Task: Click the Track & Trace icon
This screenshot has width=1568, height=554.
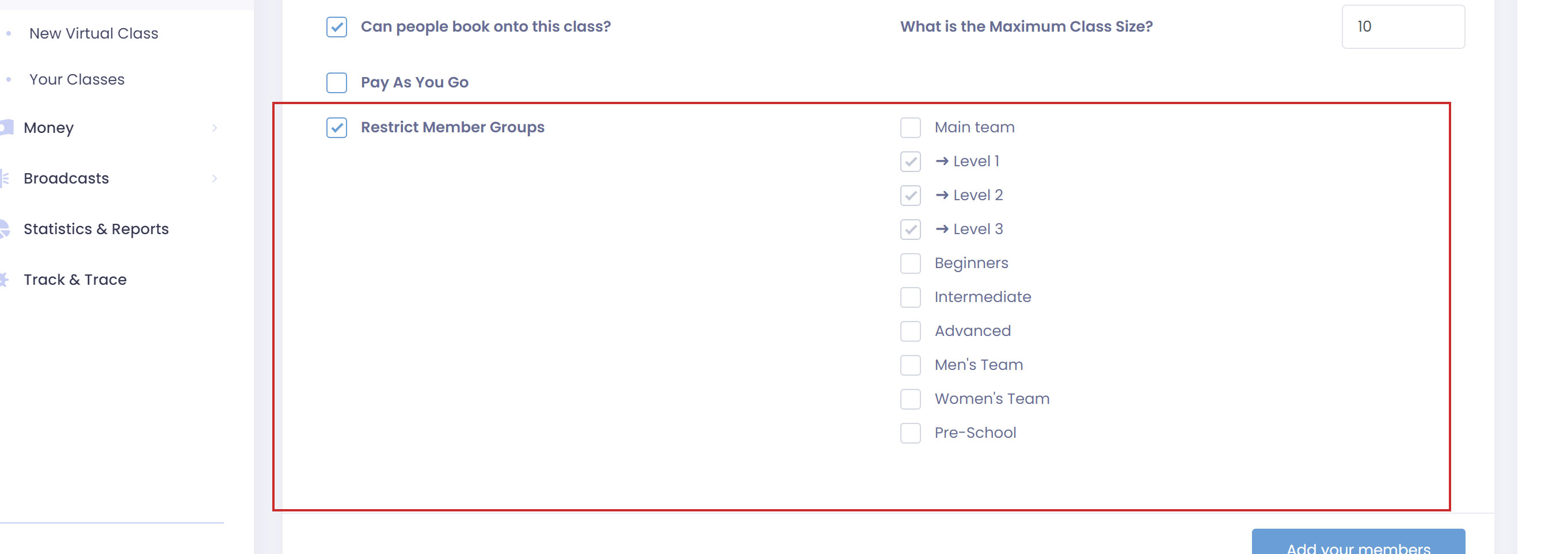Action: pyautogui.click(x=5, y=279)
